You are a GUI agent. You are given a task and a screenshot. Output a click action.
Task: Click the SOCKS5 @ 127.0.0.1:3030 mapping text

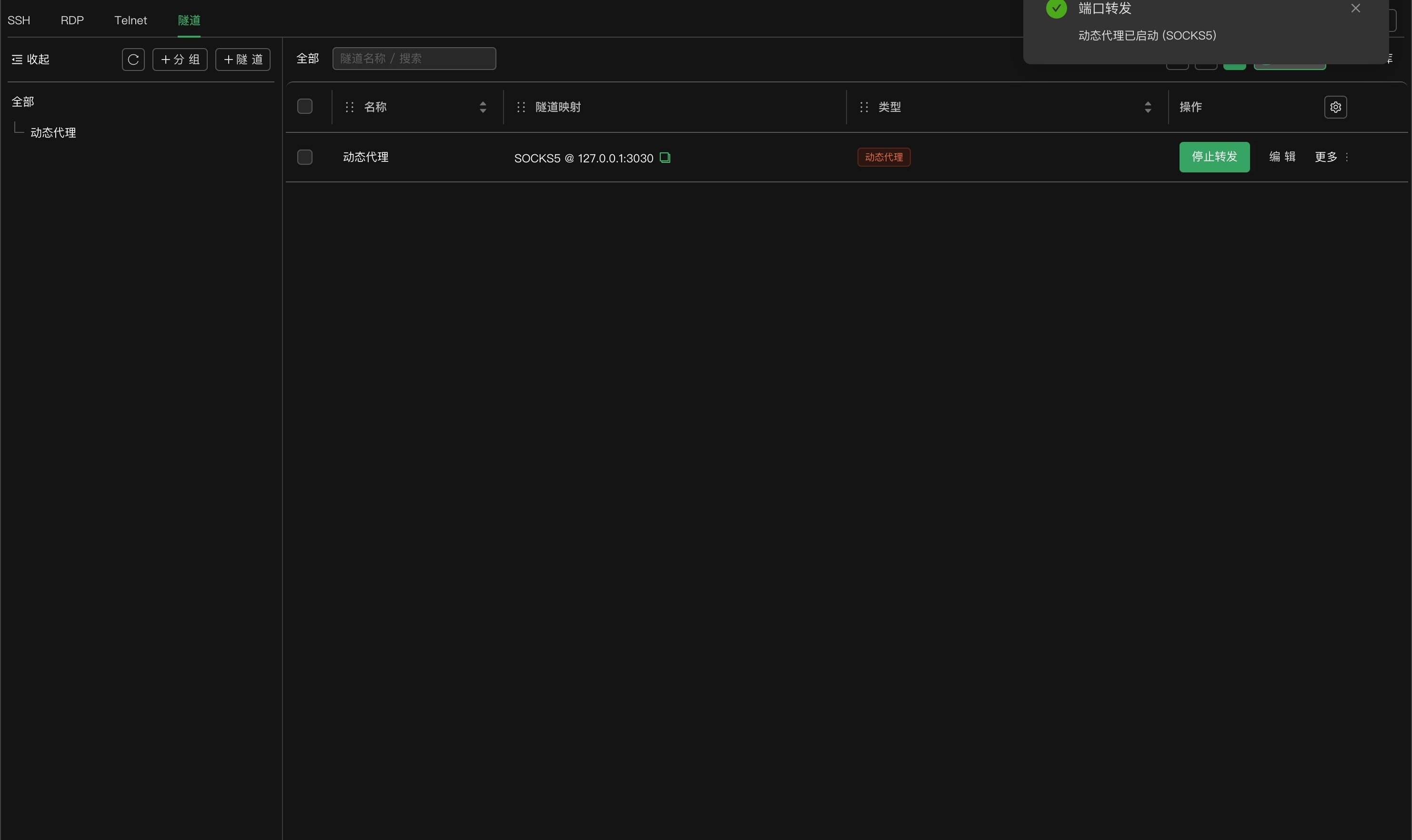tap(584, 159)
